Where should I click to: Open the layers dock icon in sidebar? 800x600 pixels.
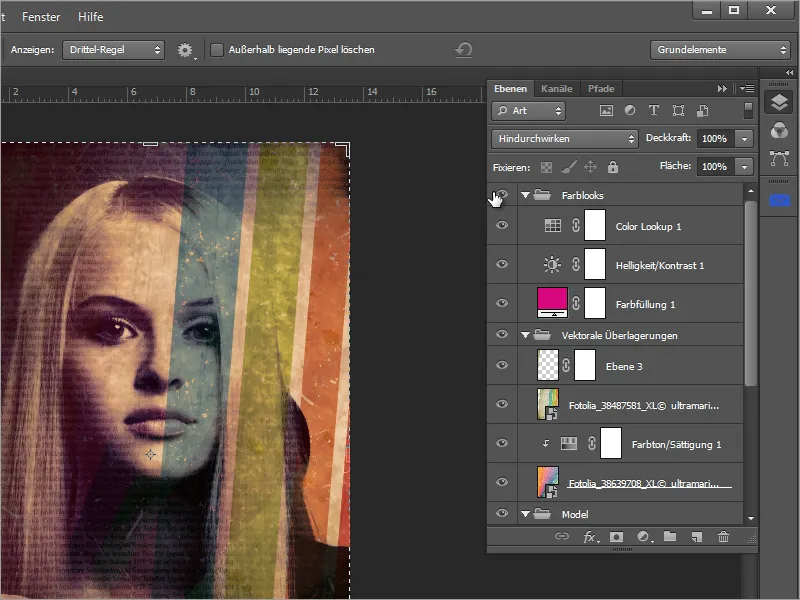[x=779, y=103]
